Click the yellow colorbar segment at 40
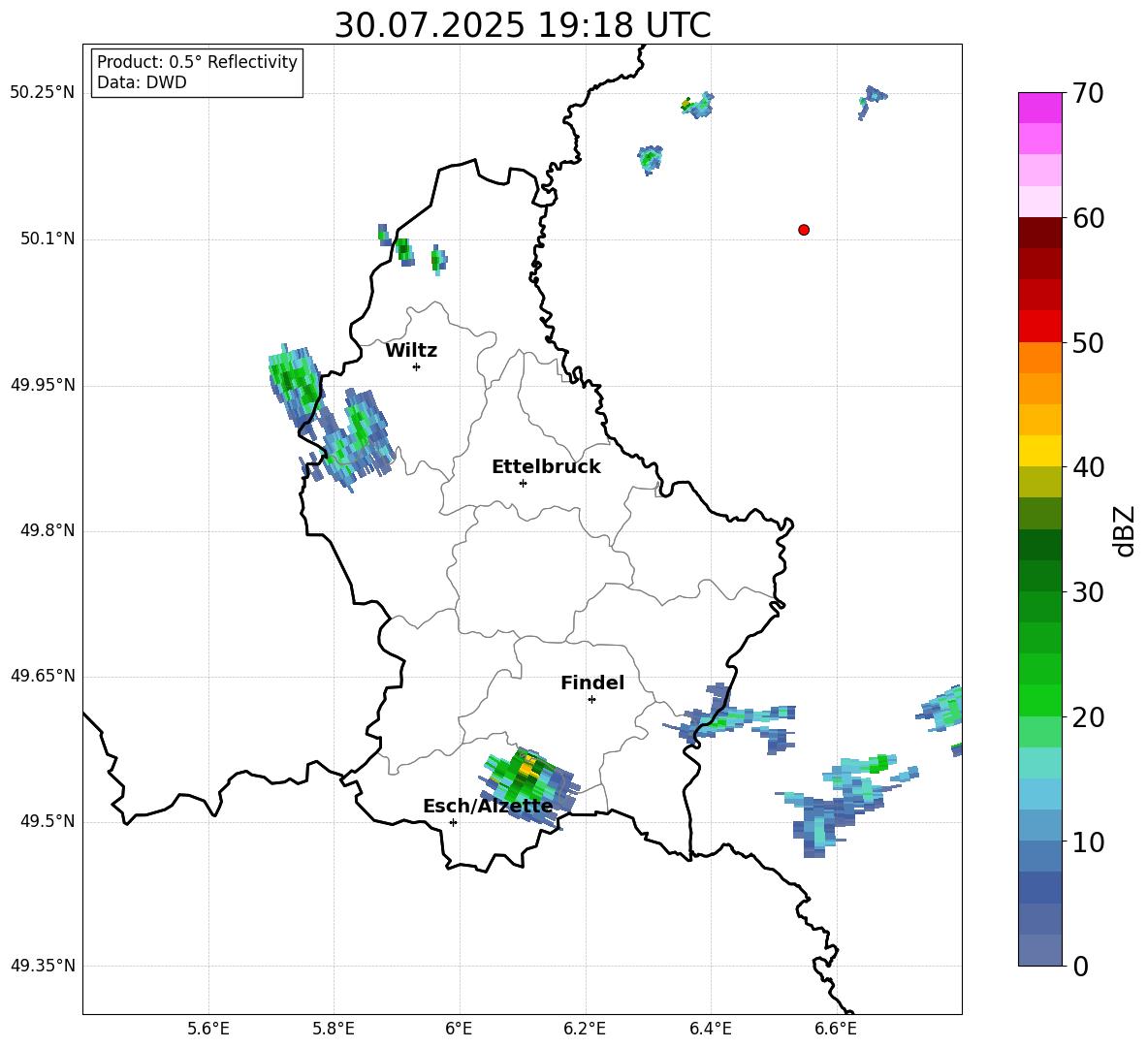Viewport: 1148px width, 1048px height. click(1040, 451)
